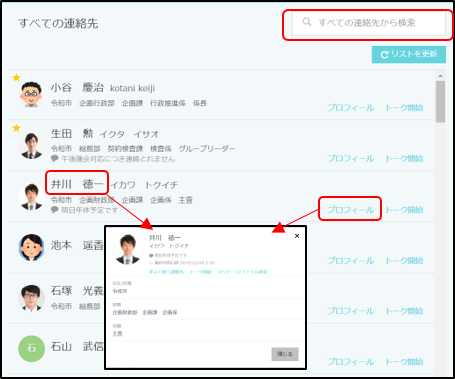Start トーク開始 with 池本 遥香
The image size is (455, 379).
[x=404, y=260]
